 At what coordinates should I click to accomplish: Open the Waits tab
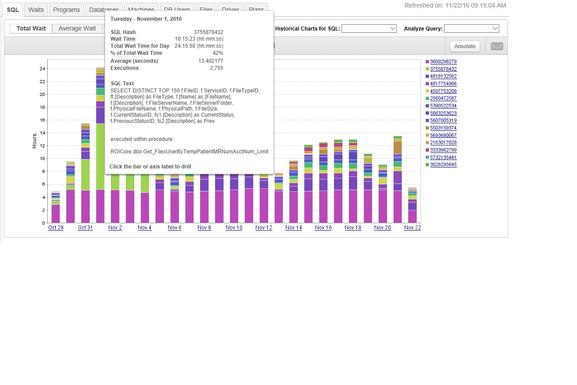(36, 10)
